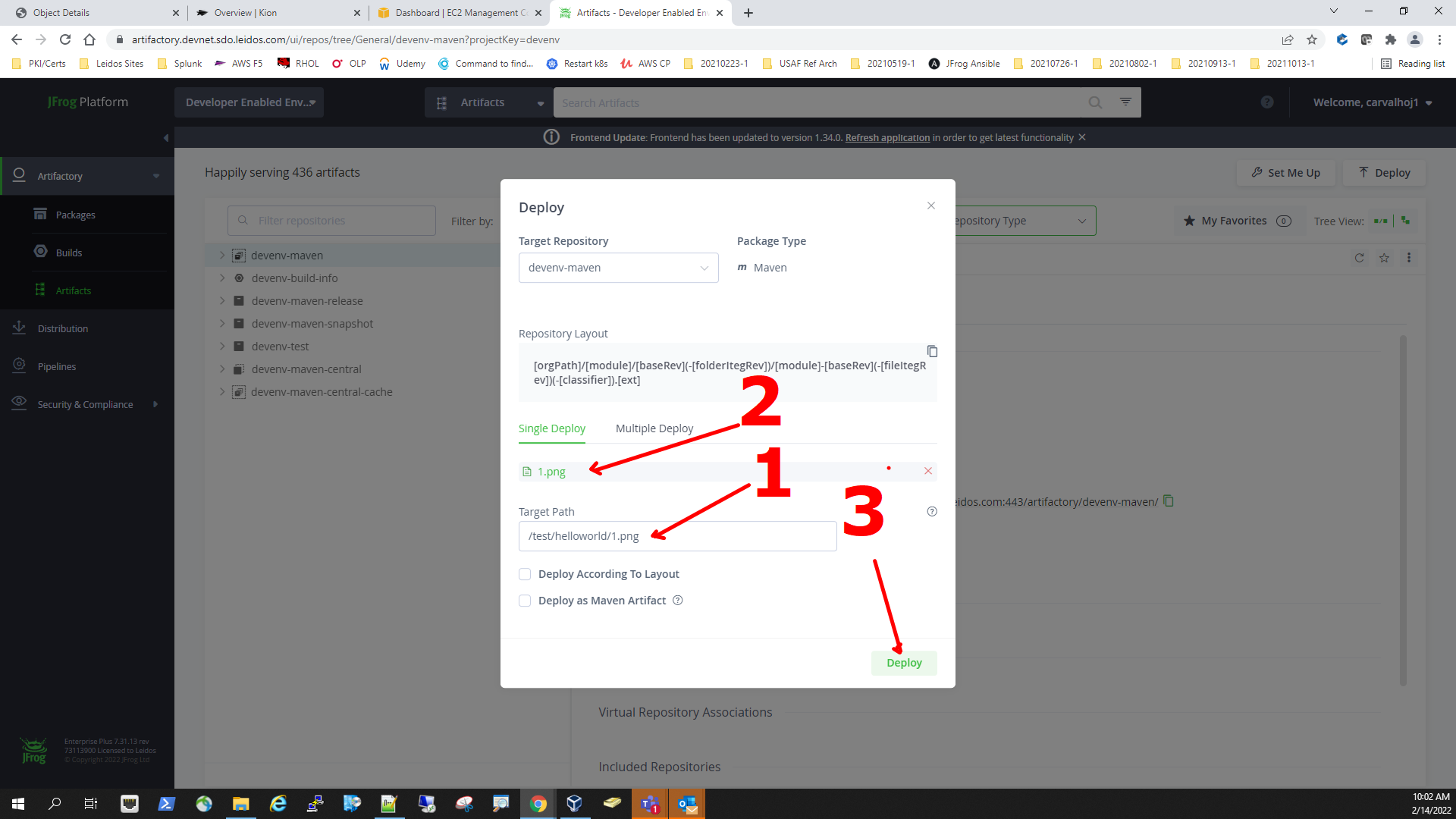Expand the Security & Compliance menu
Screen dimensions: 1456x819
87,404
